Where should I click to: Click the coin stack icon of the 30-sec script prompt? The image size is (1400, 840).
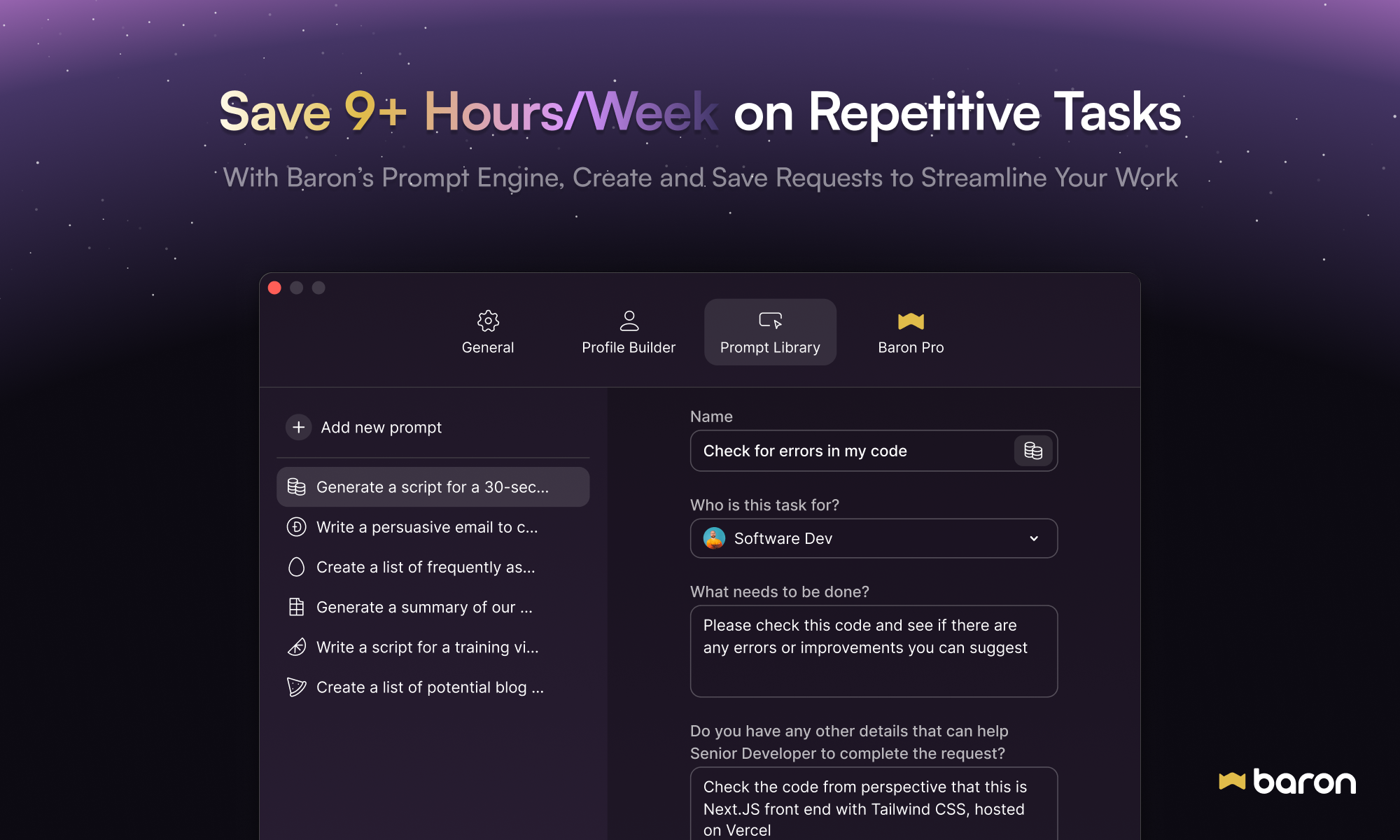(297, 487)
